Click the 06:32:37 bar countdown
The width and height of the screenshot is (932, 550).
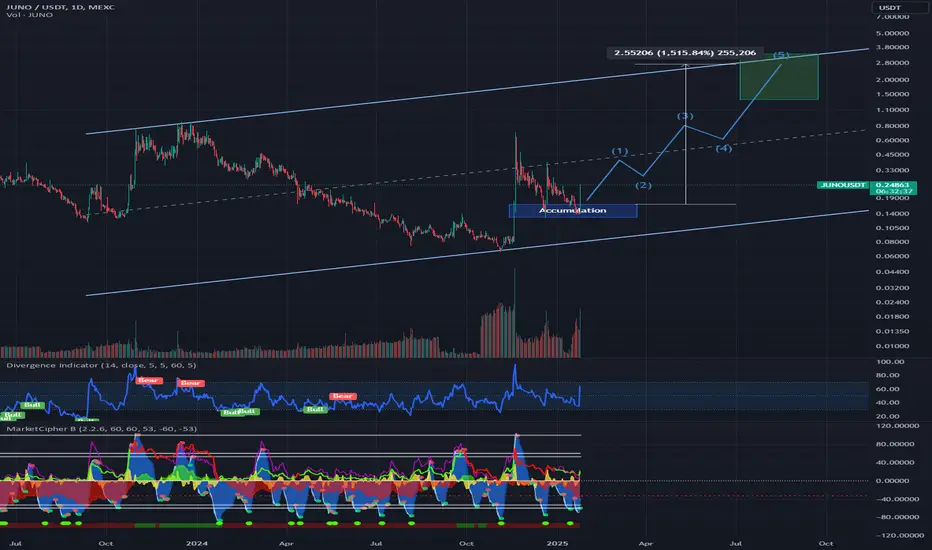point(893,191)
